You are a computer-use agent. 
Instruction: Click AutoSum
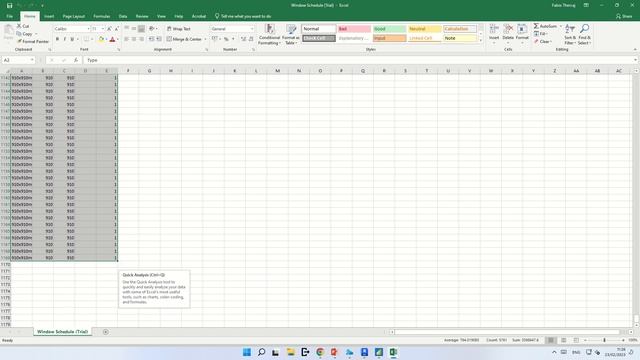545,26
